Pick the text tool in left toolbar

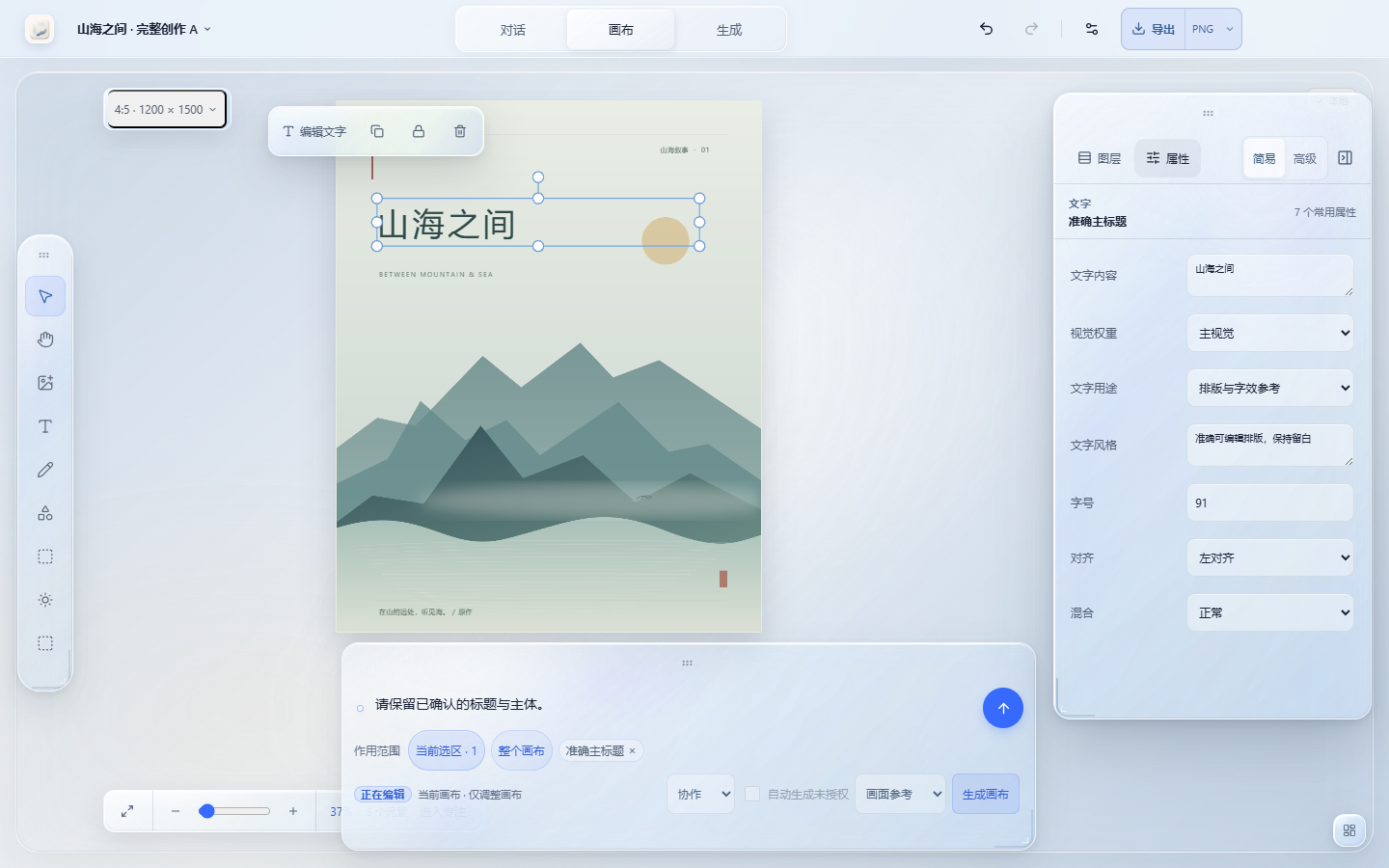tap(45, 426)
